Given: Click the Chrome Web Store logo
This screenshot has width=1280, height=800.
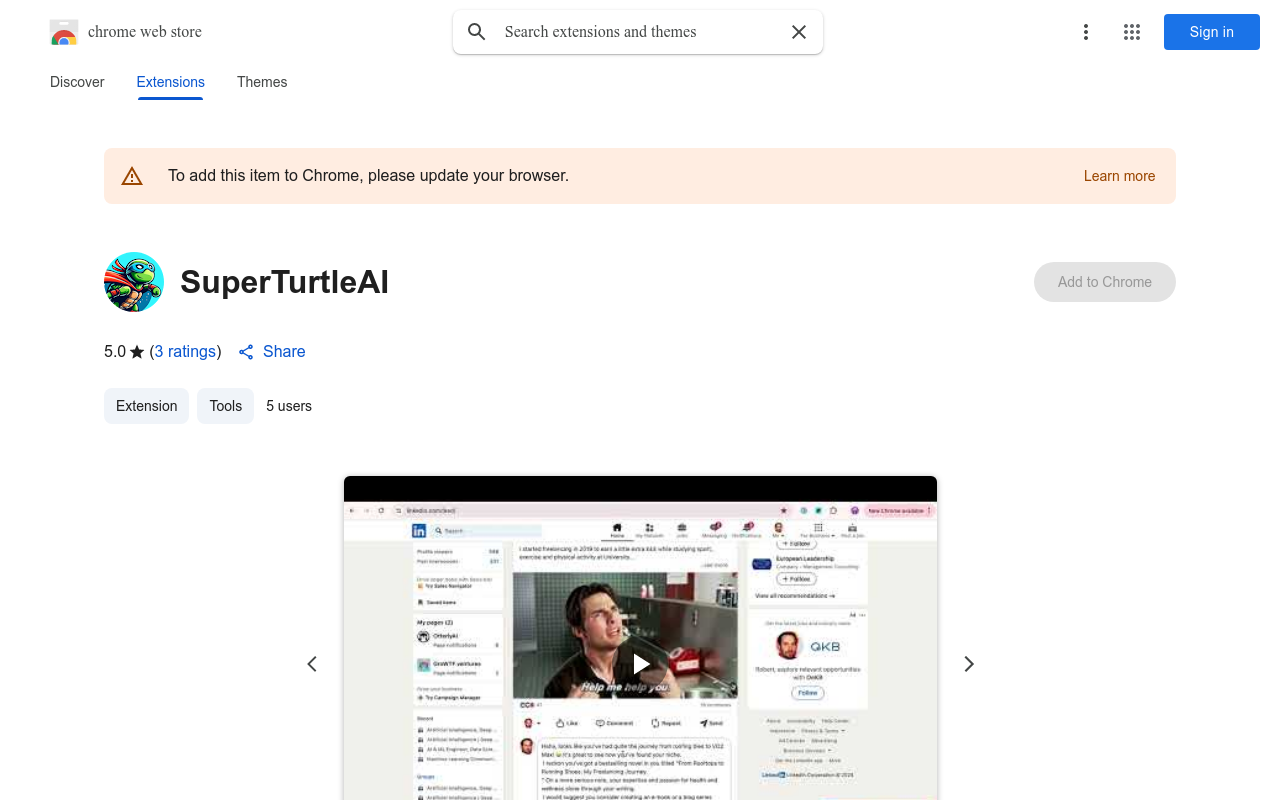Looking at the screenshot, I should (64, 32).
